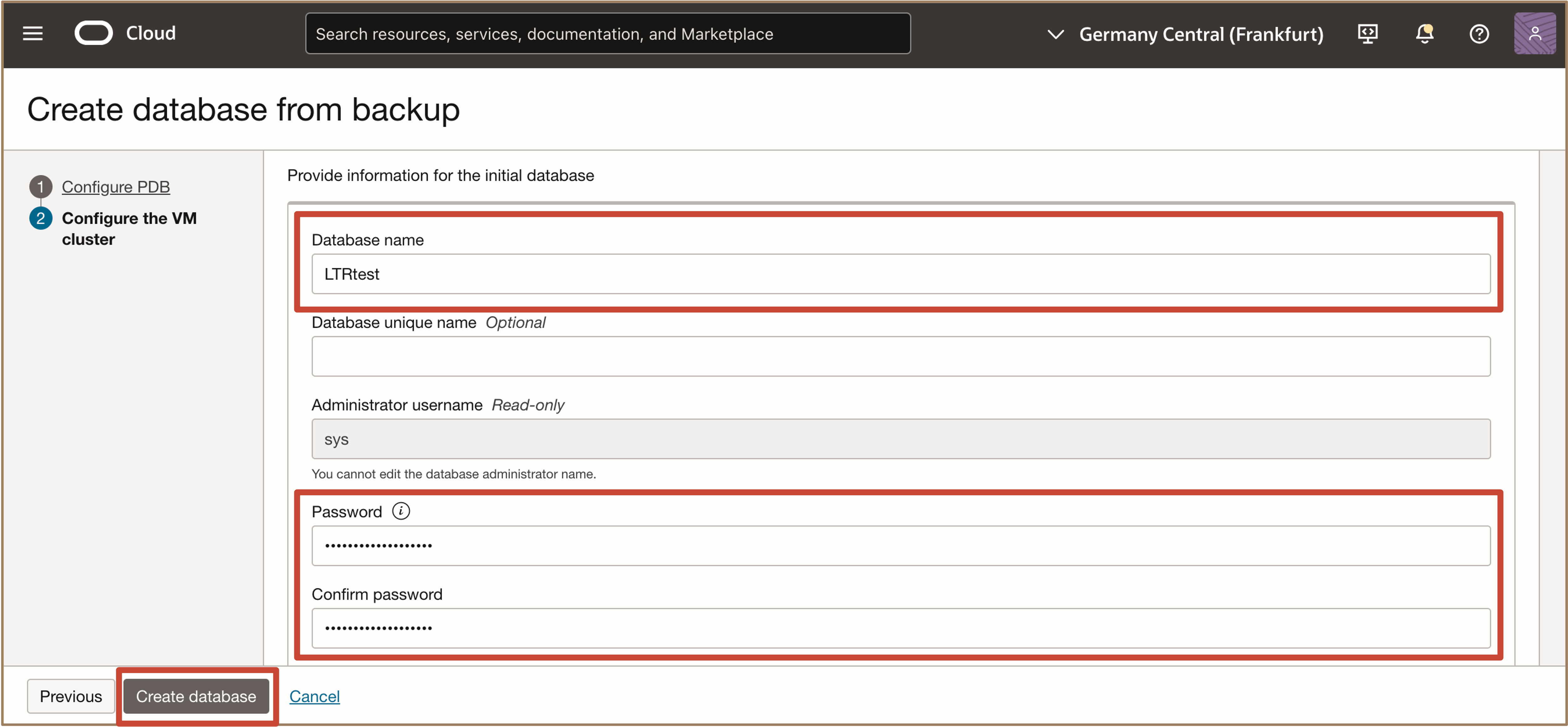Open the Cloud Shell developer tools icon
The height and width of the screenshot is (727, 1568).
[1367, 33]
